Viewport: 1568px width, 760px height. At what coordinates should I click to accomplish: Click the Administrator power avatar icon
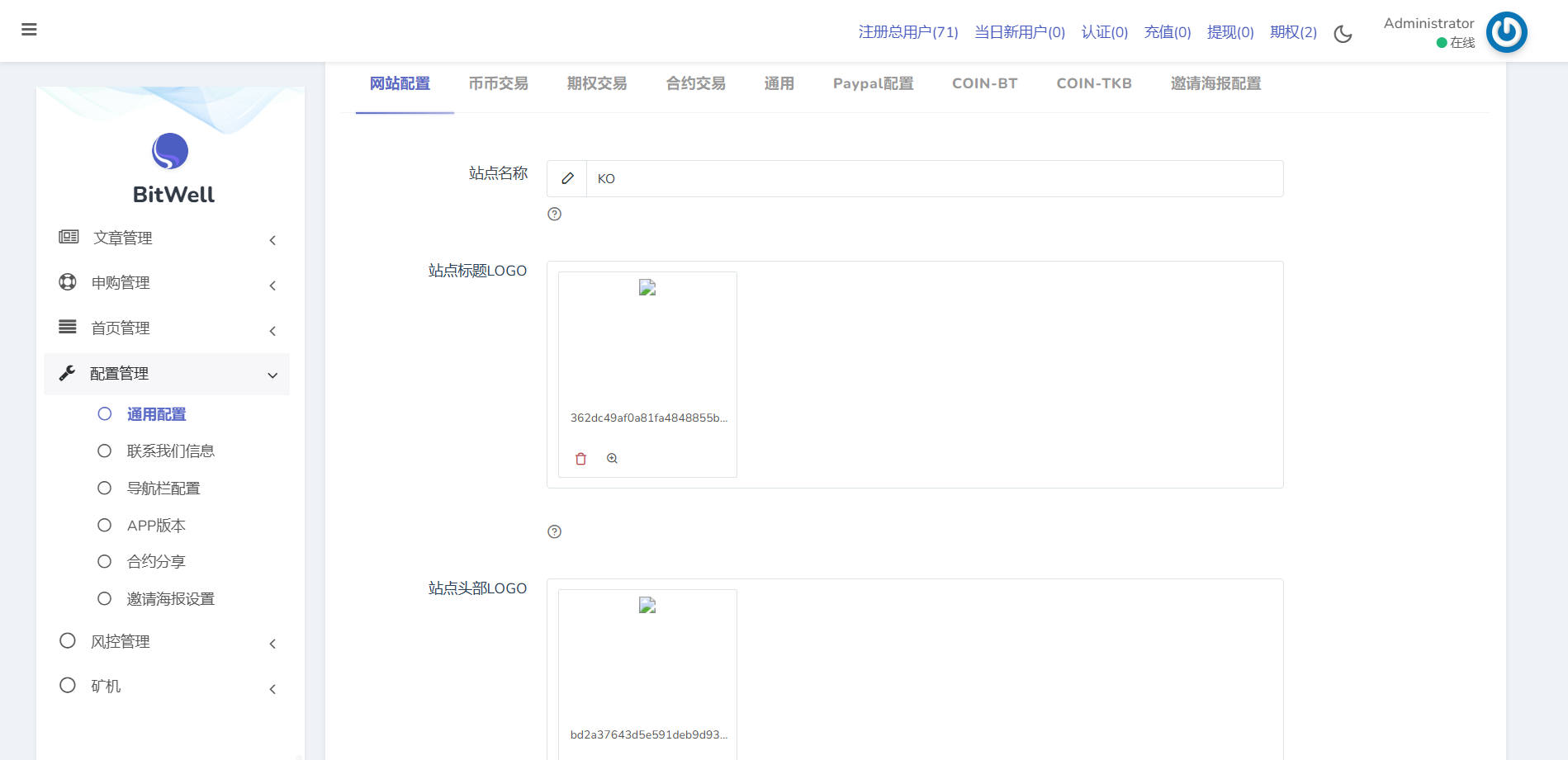[x=1506, y=32]
